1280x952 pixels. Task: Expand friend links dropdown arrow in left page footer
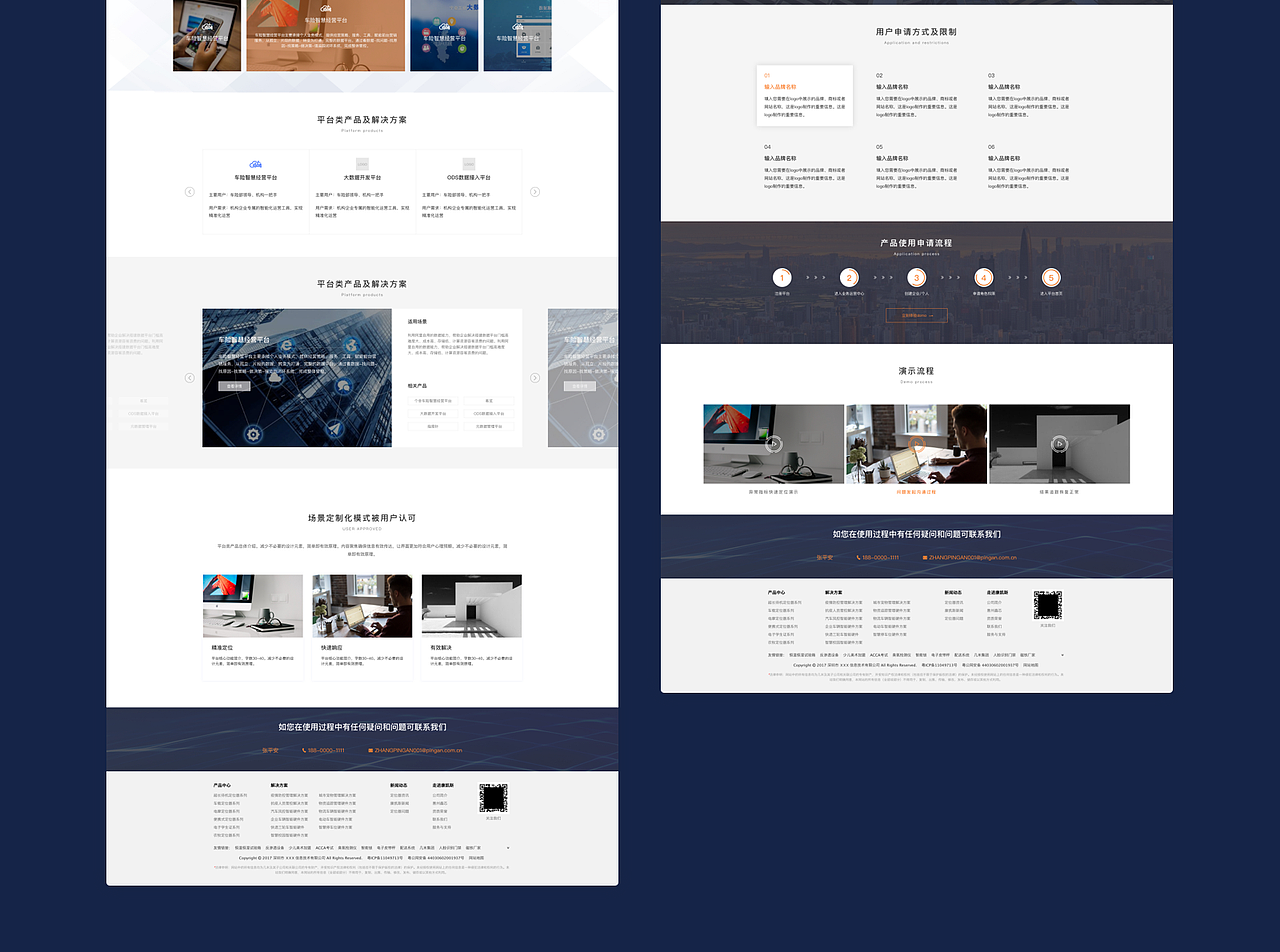click(508, 848)
